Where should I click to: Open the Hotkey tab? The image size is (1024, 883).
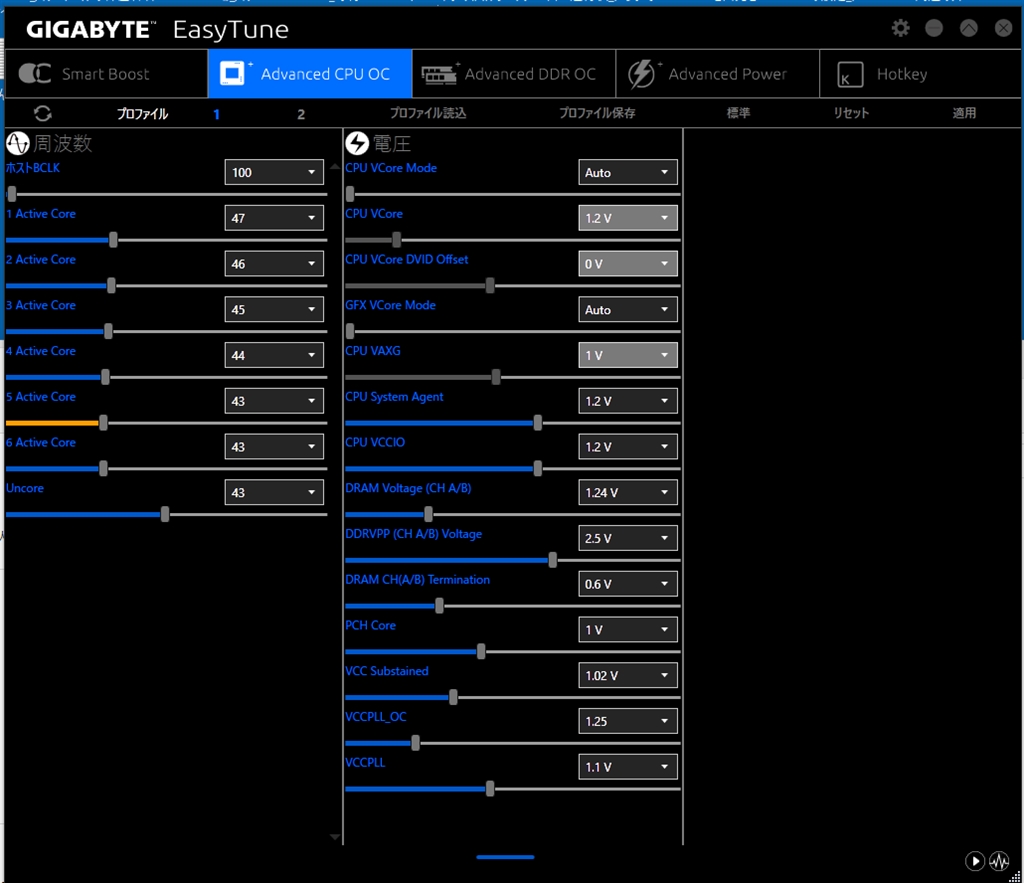pyautogui.click(x=920, y=74)
